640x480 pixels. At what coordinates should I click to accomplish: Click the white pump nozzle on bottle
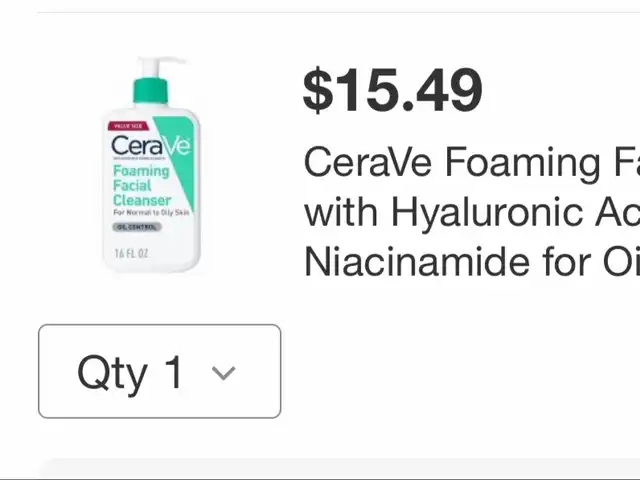tap(162, 65)
